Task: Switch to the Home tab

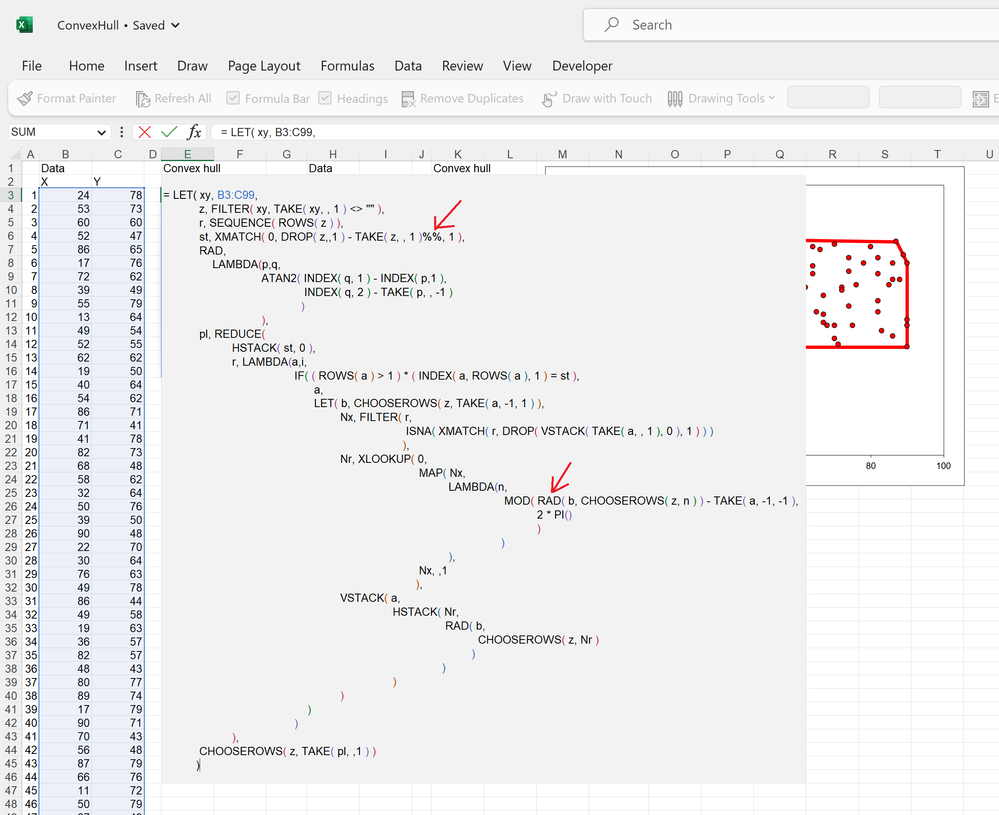Action: click(x=87, y=66)
